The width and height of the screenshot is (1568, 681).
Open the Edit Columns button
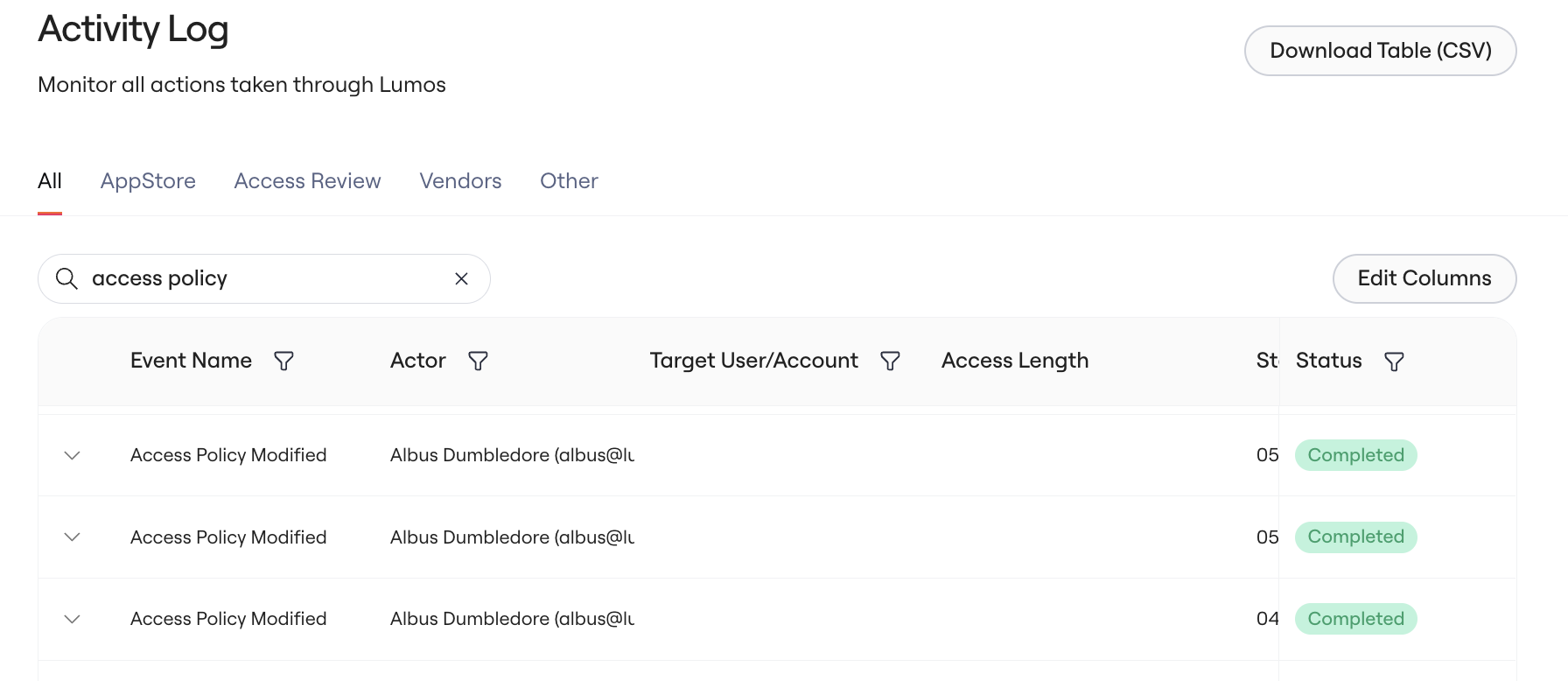point(1424,278)
